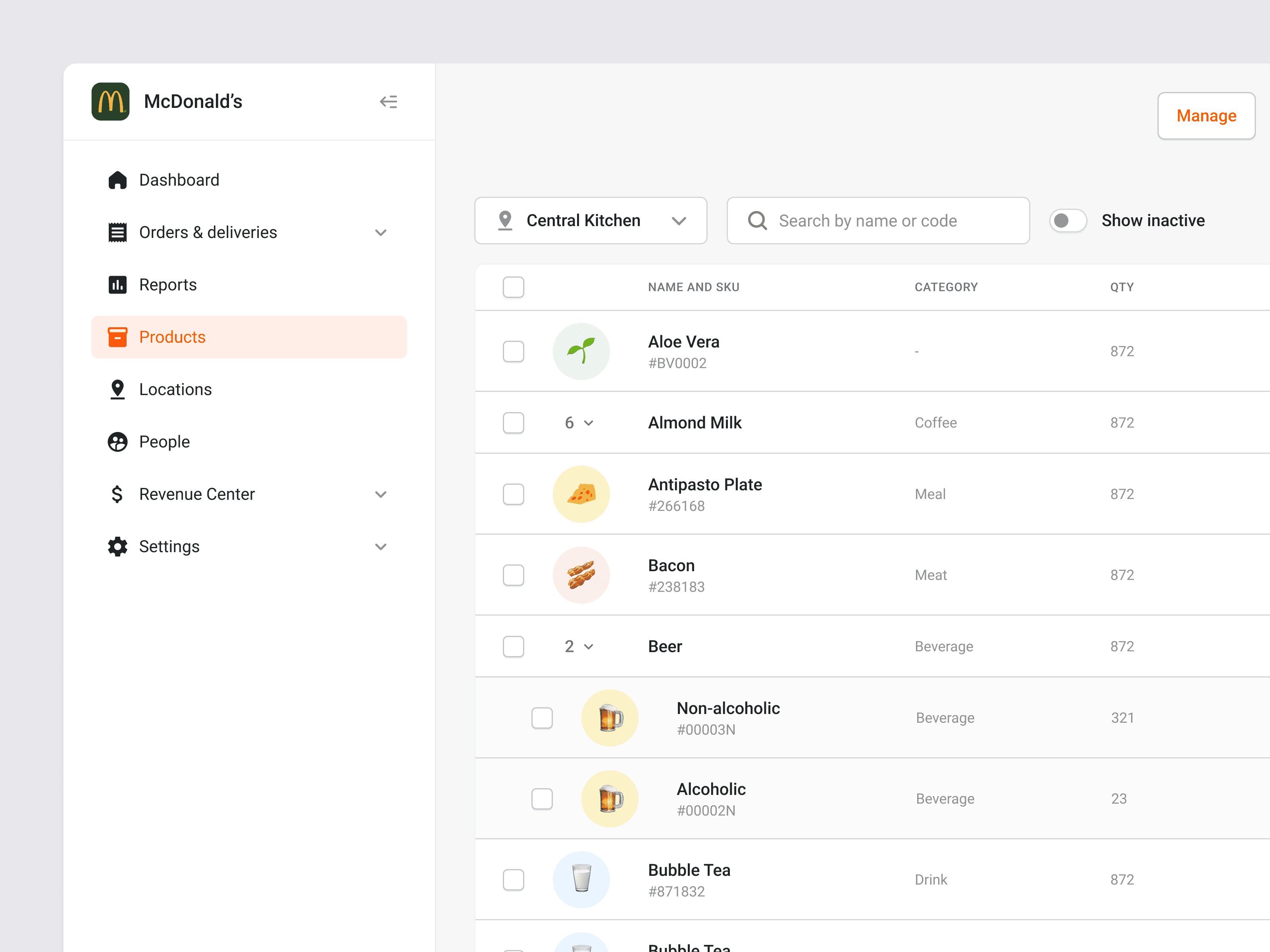Check the select-all checkbox in table header

coord(513,287)
